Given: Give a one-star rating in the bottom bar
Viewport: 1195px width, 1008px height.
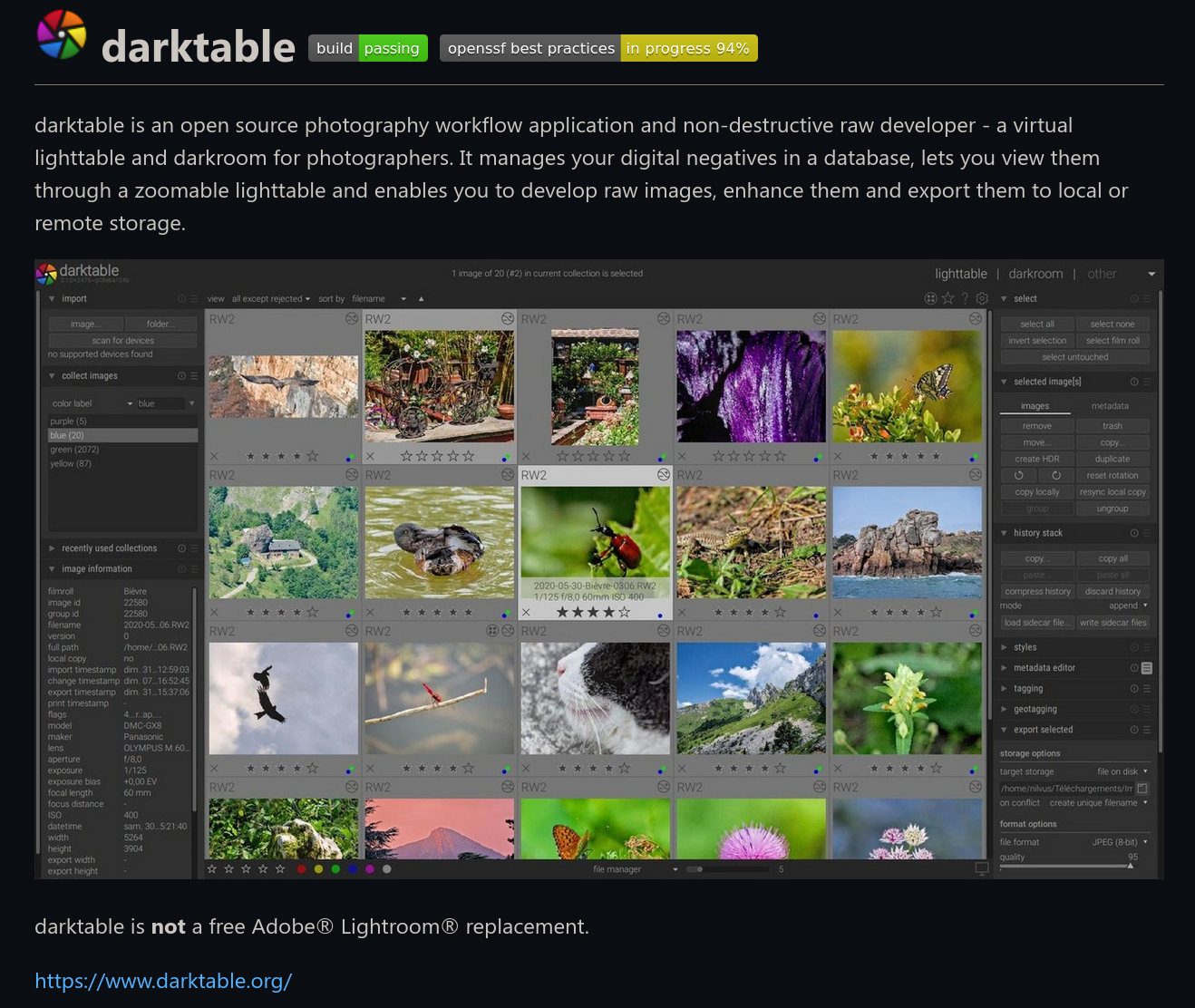Looking at the screenshot, I should tap(211, 868).
